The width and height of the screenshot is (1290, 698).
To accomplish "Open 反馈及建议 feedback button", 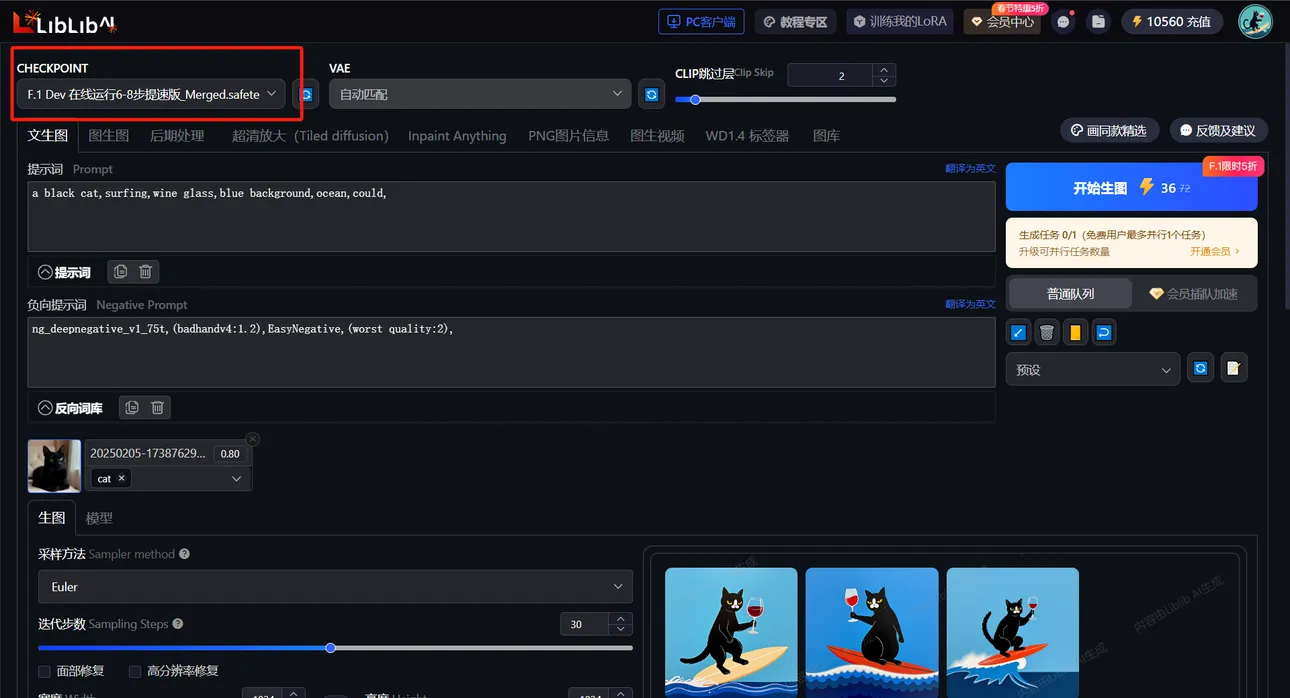I will pos(1217,130).
